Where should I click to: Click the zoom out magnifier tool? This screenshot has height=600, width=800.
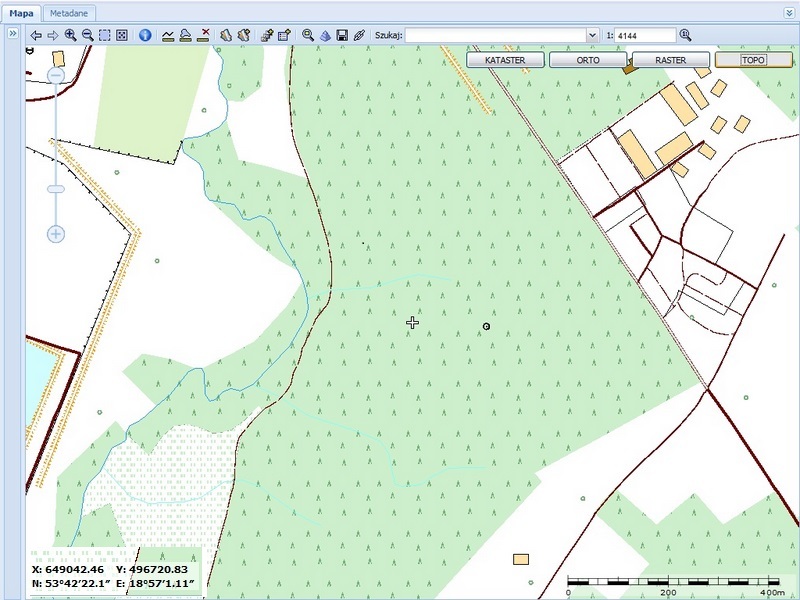pos(87,35)
